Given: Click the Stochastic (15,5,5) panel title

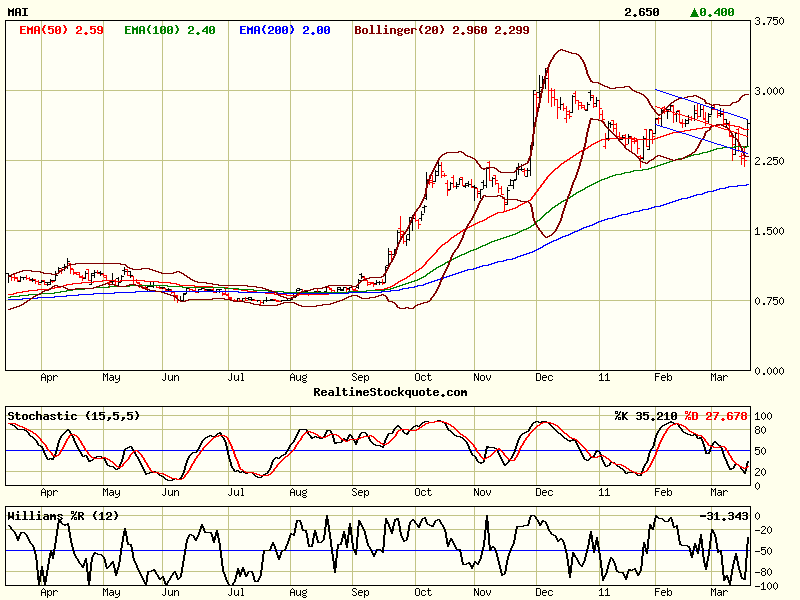Looking at the screenshot, I should tap(73, 416).
